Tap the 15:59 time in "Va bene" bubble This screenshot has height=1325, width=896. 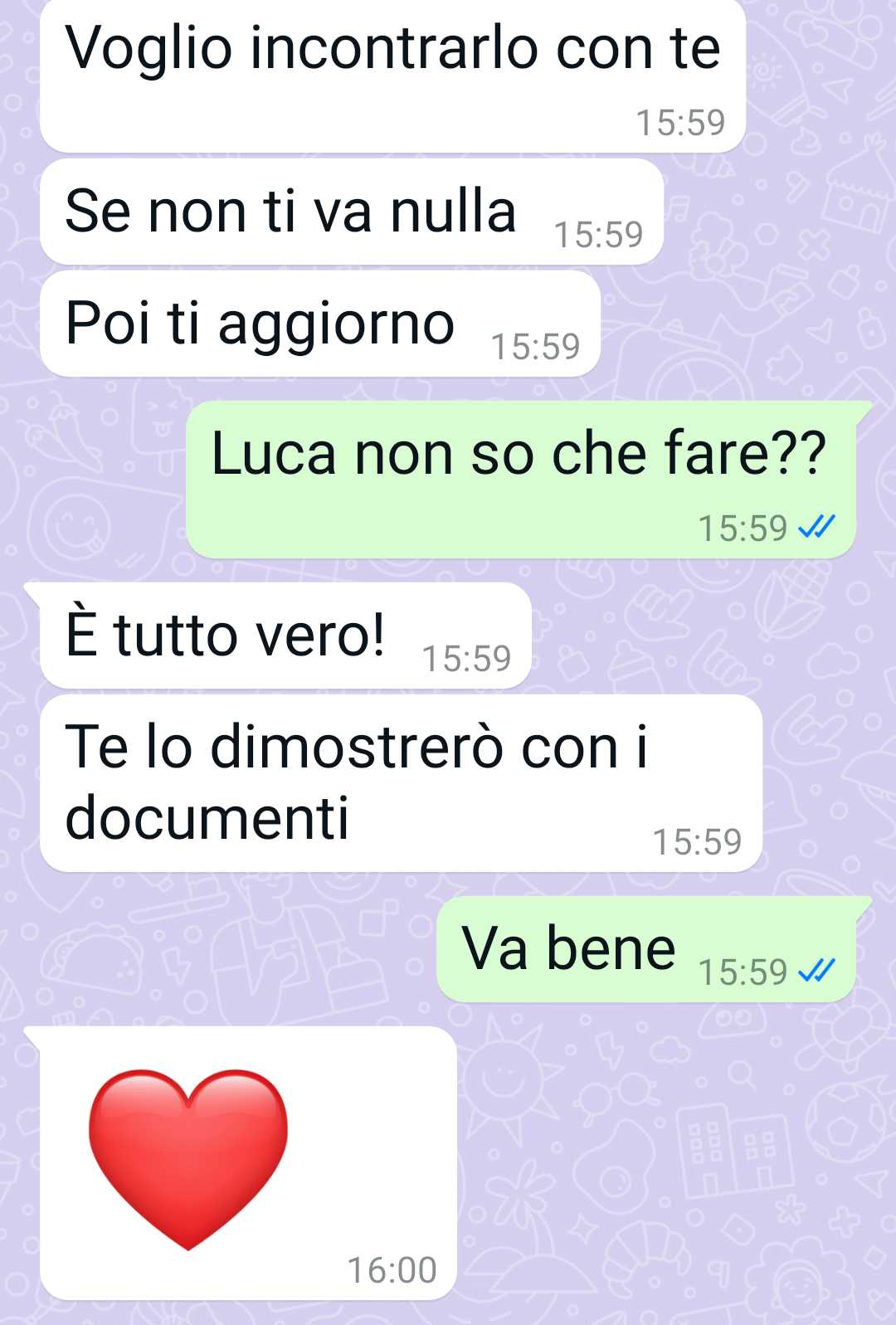[x=743, y=972]
